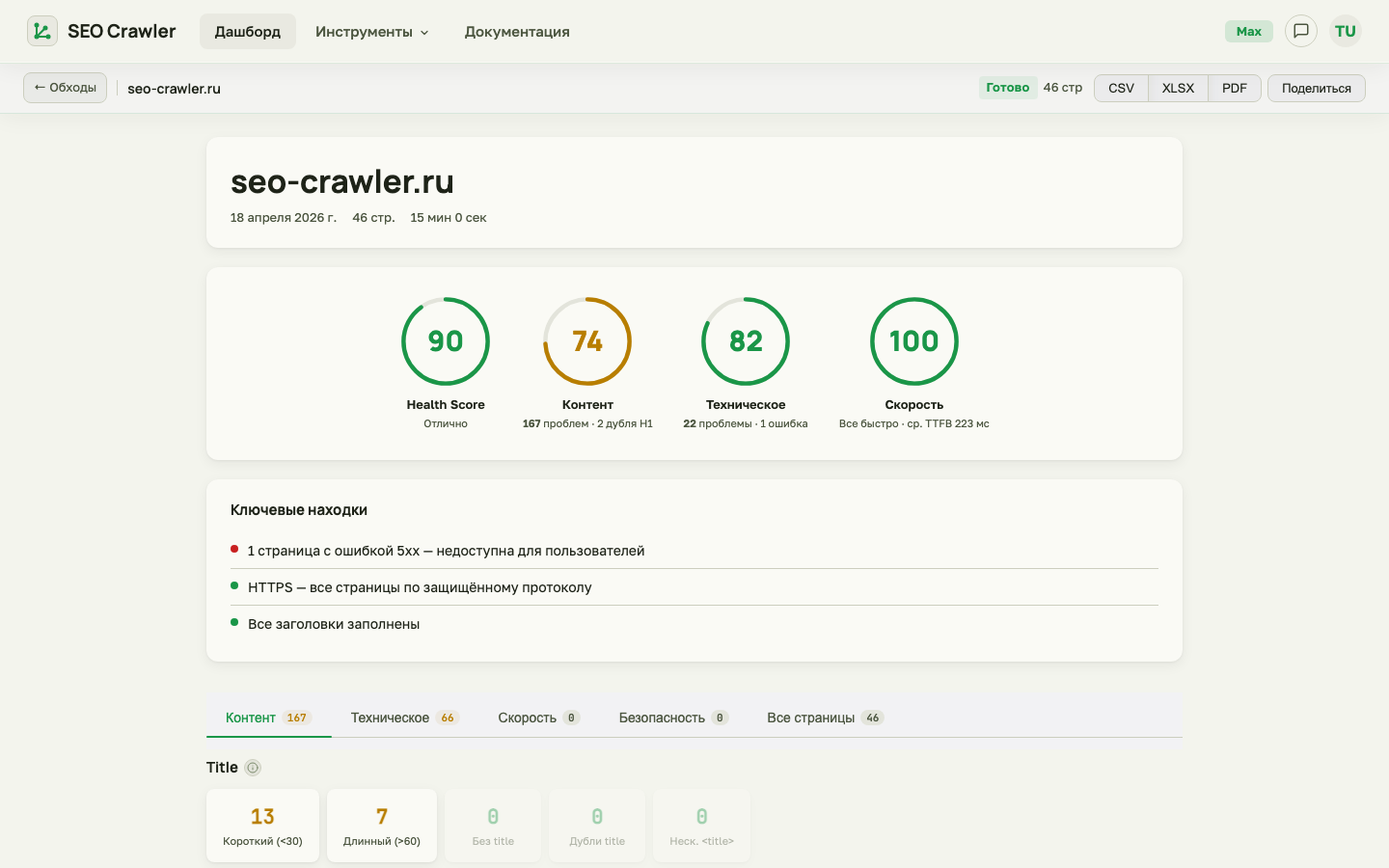Image resolution: width=1389 pixels, height=868 pixels.
Task: Click the Контент 74 score gauge
Action: (x=587, y=341)
